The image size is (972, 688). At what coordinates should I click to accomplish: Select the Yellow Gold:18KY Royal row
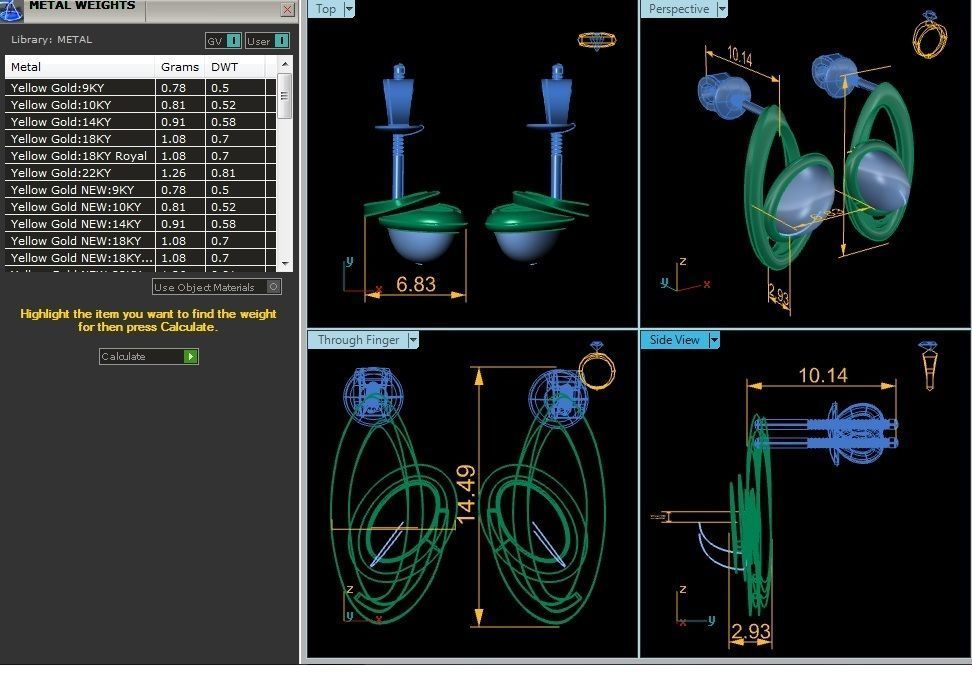[x=141, y=156]
